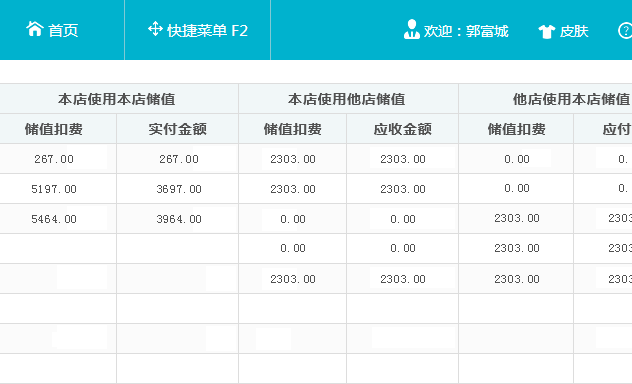Image resolution: width=632 pixels, height=384 pixels.
Task: Open the 快捷菜单 F2 menu
Action: click(198, 30)
